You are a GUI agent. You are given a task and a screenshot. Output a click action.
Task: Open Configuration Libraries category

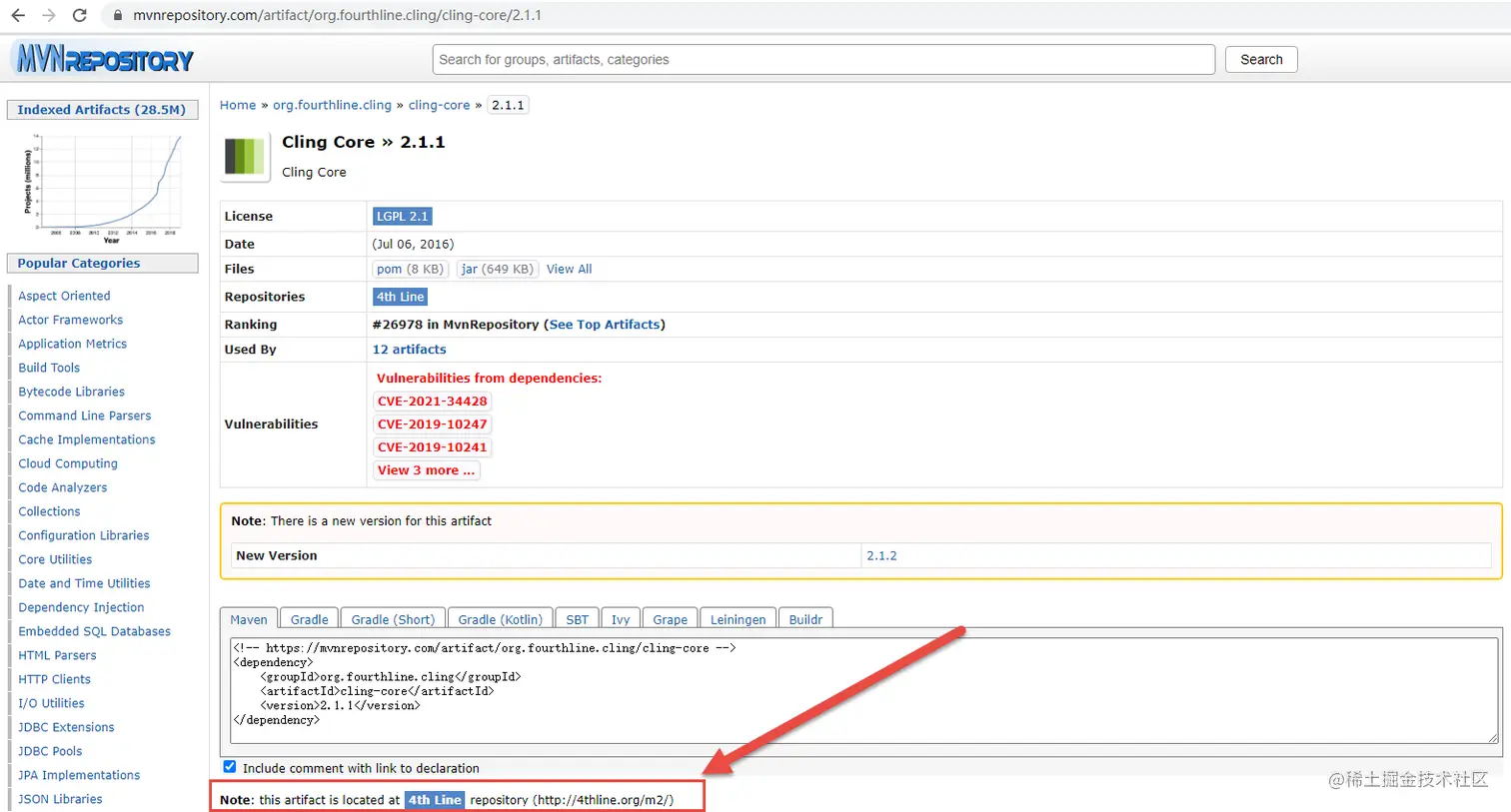tap(84, 535)
